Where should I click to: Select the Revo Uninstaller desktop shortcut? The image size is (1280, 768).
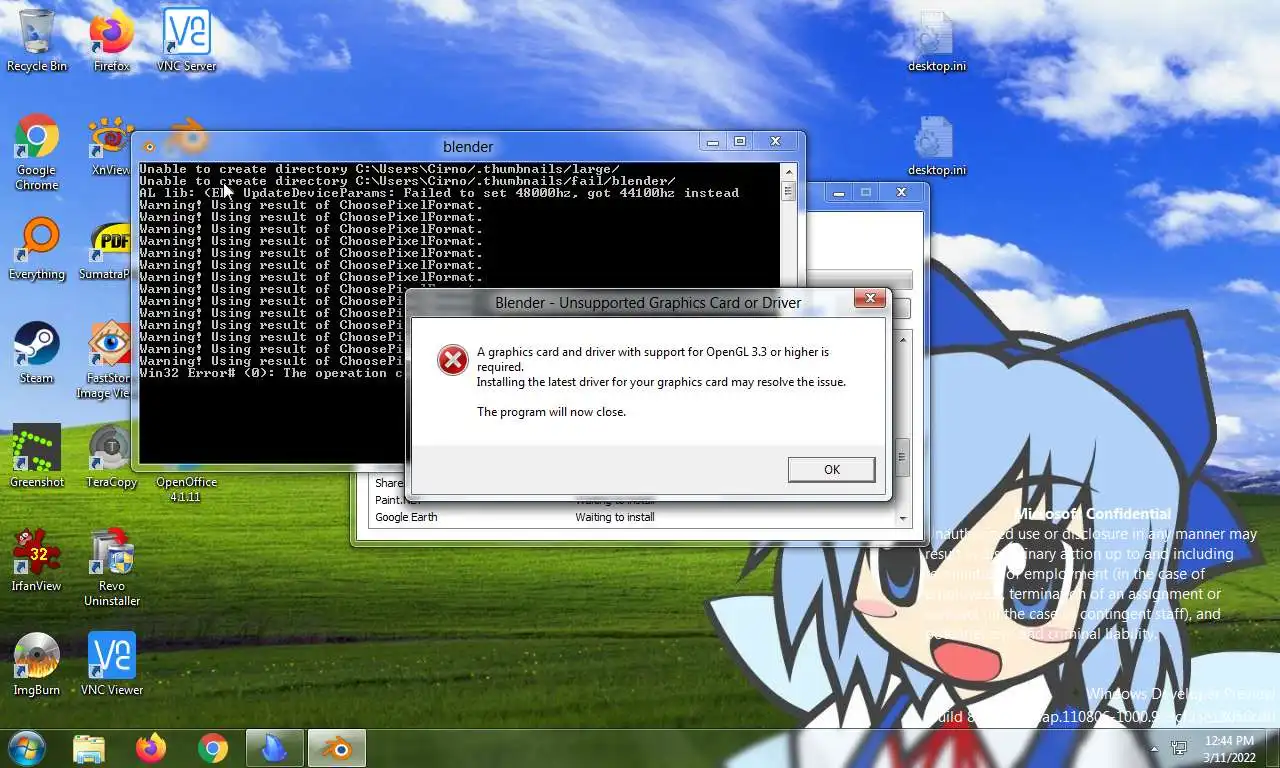tap(112, 568)
